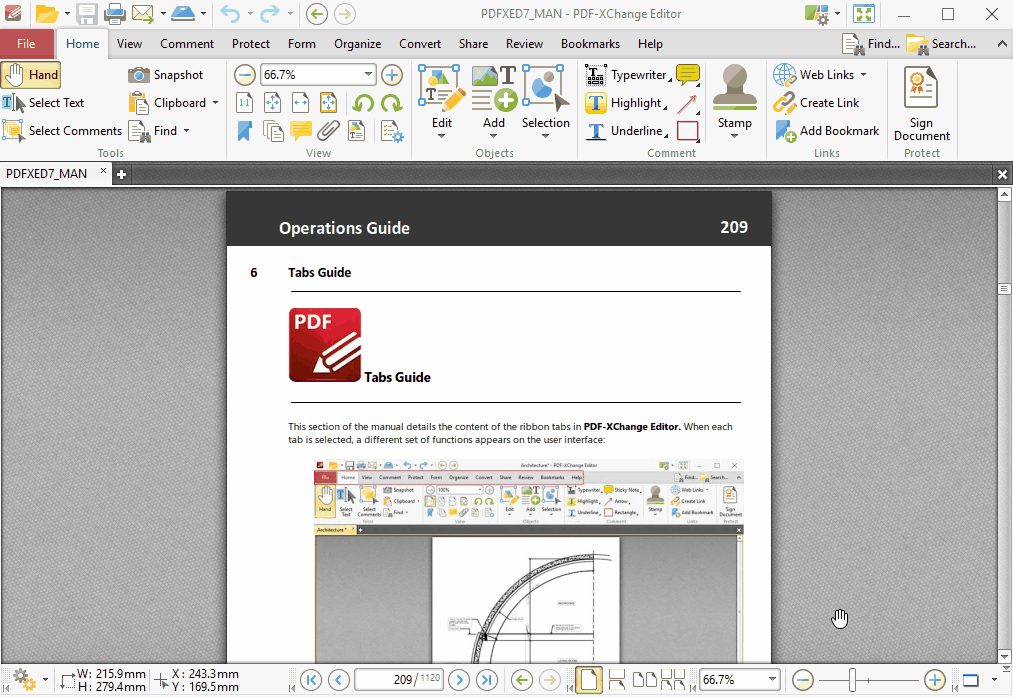Click Add Bookmark icon
The image size is (1013, 697).
pyautogui.click(x=786, y=131)
